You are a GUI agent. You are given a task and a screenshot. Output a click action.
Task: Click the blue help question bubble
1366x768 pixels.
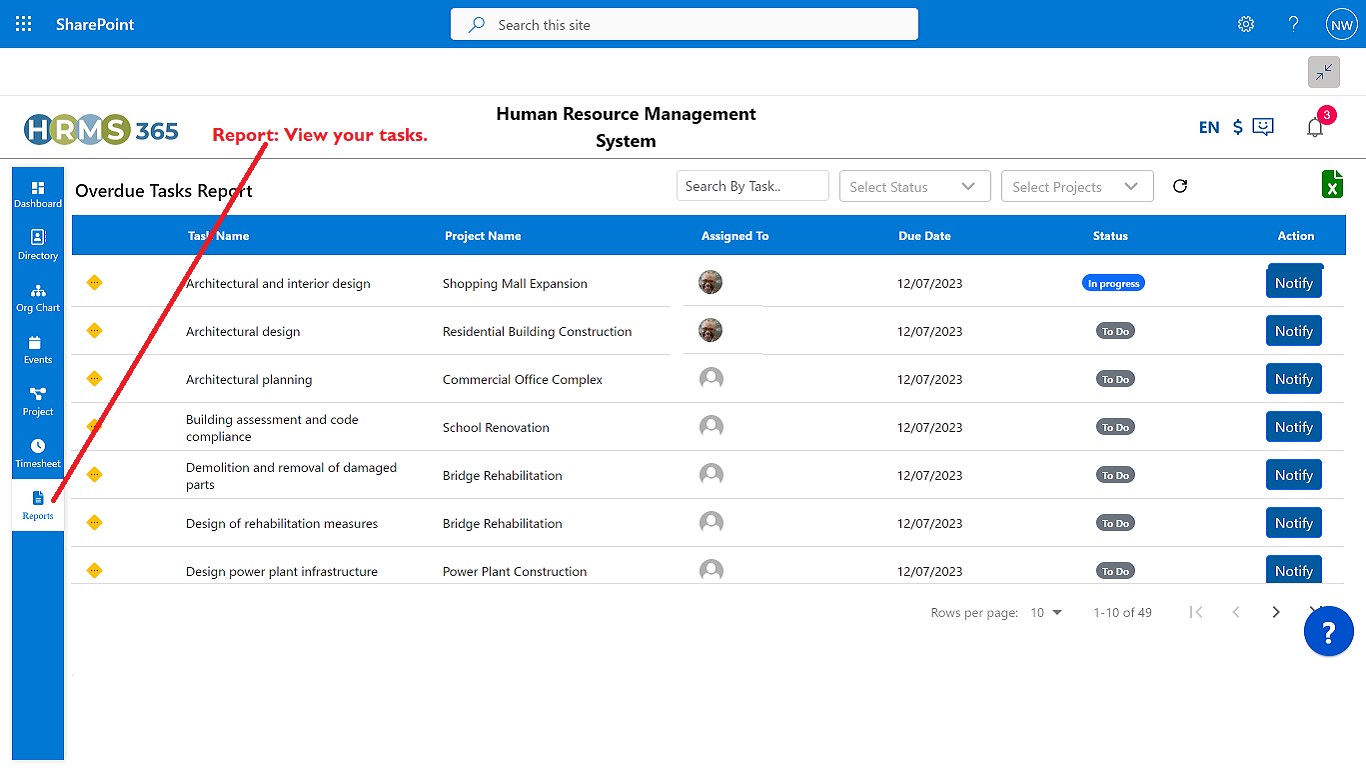pyautogui.click(x=1329, y=632)
